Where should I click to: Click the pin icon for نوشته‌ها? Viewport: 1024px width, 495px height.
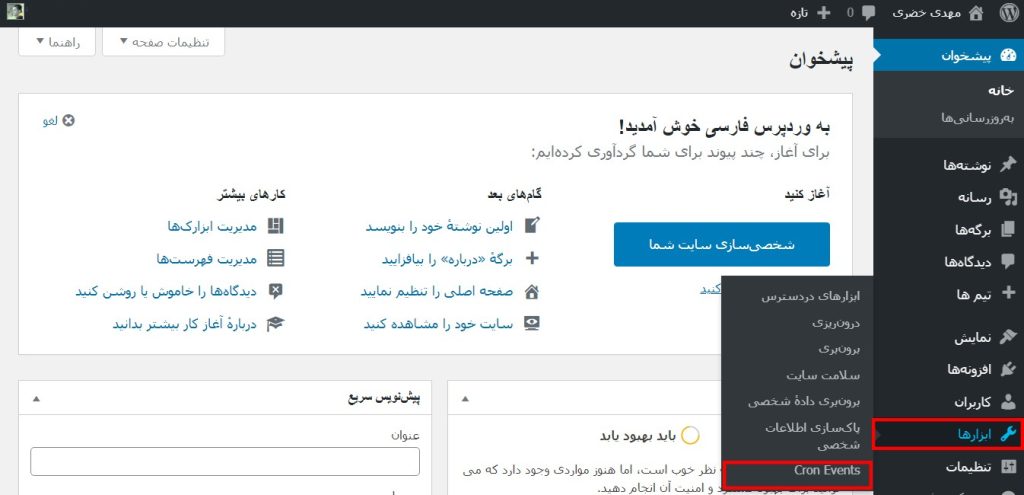(x=1008, y=165)
